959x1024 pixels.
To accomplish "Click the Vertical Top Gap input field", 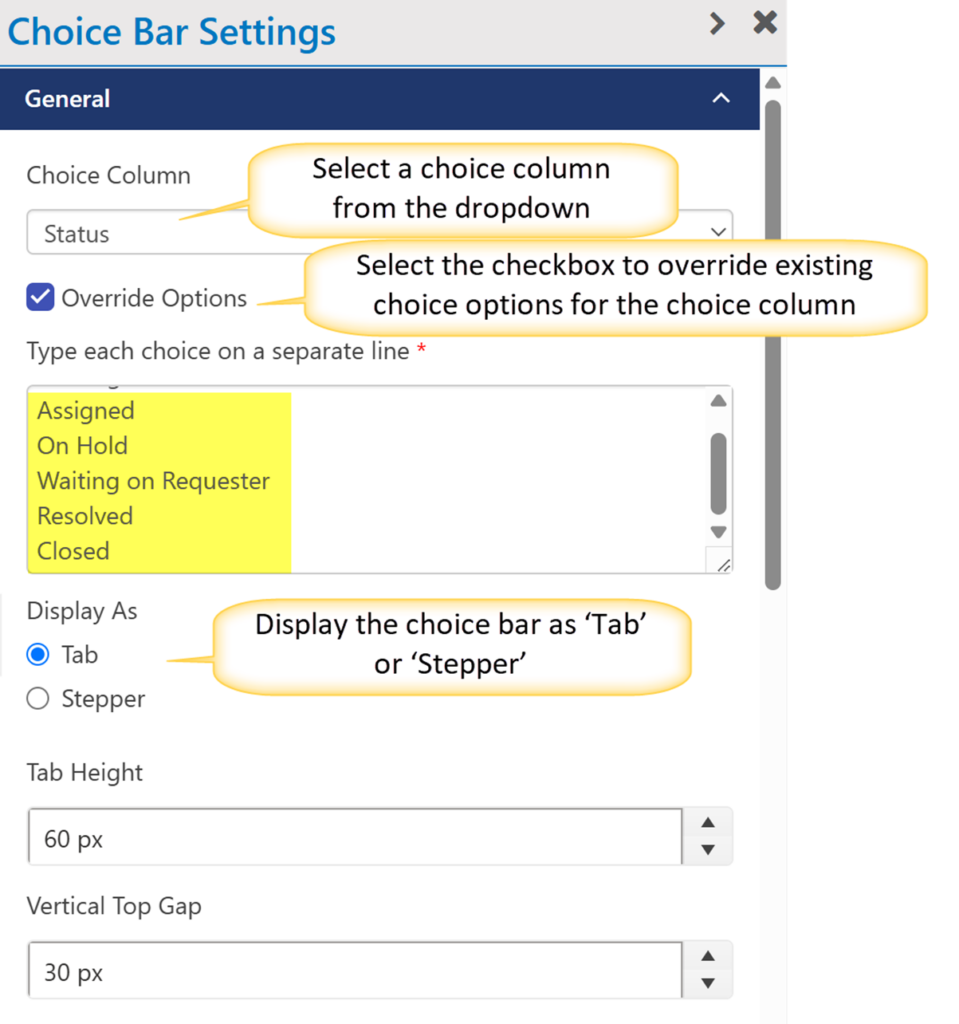I will tap(355, 971).
